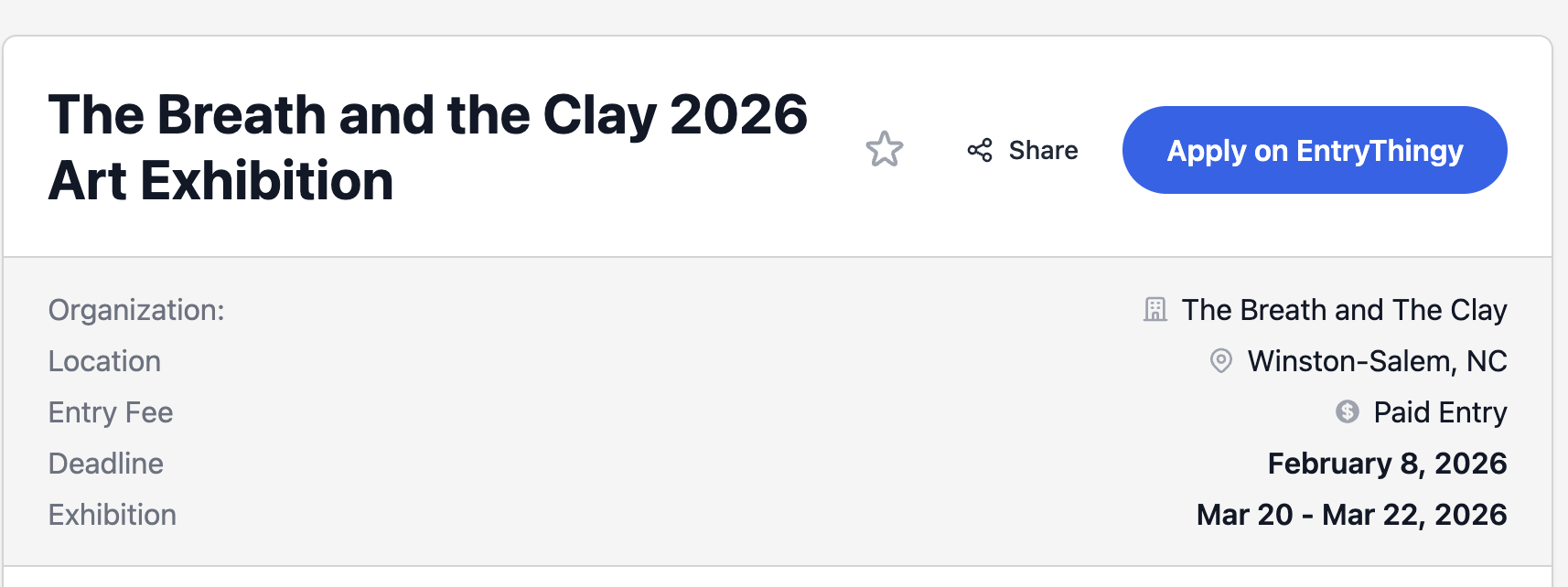This screenshot has width=1568, height=587.
Task: Click the Exhibition field label
Action: (113, 515)
